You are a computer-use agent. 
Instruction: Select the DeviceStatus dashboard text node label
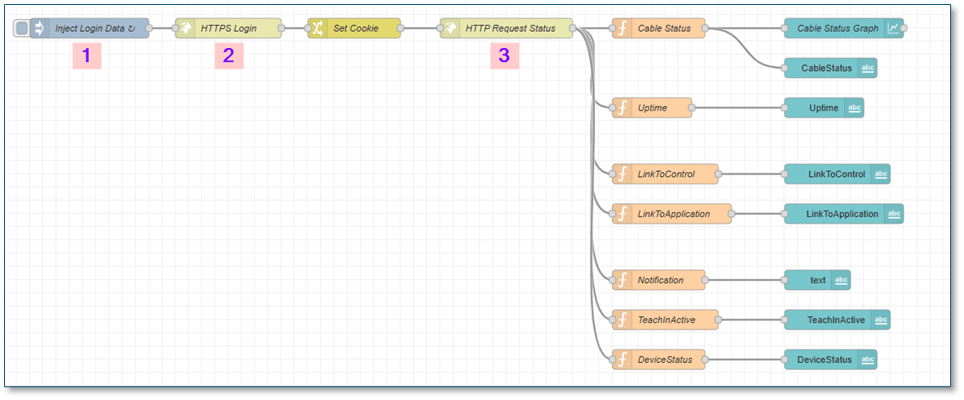824,359
